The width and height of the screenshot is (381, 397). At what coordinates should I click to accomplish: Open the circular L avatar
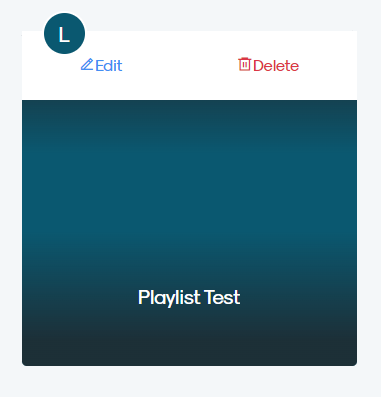click(64, 34)
